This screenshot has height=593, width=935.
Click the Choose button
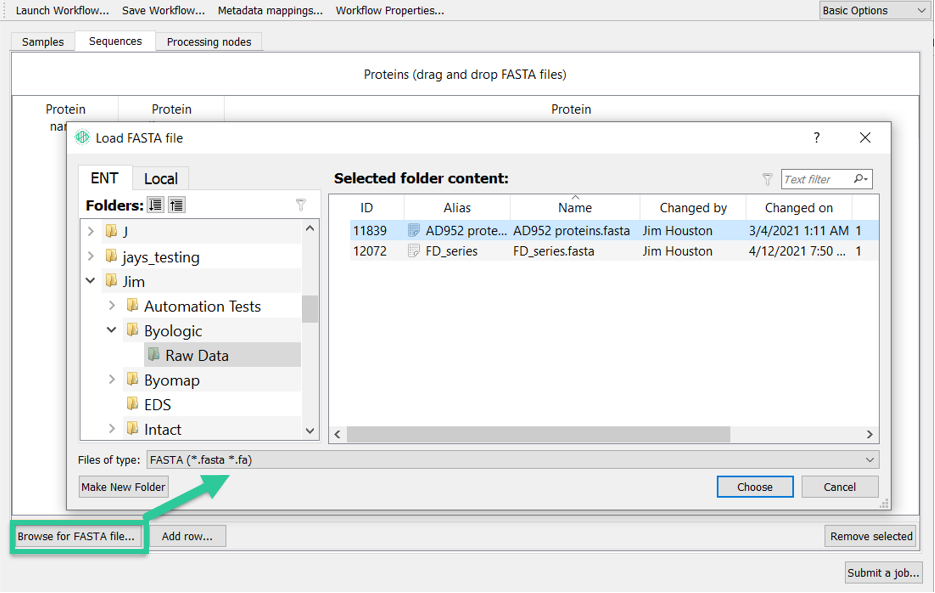[755, 487]
